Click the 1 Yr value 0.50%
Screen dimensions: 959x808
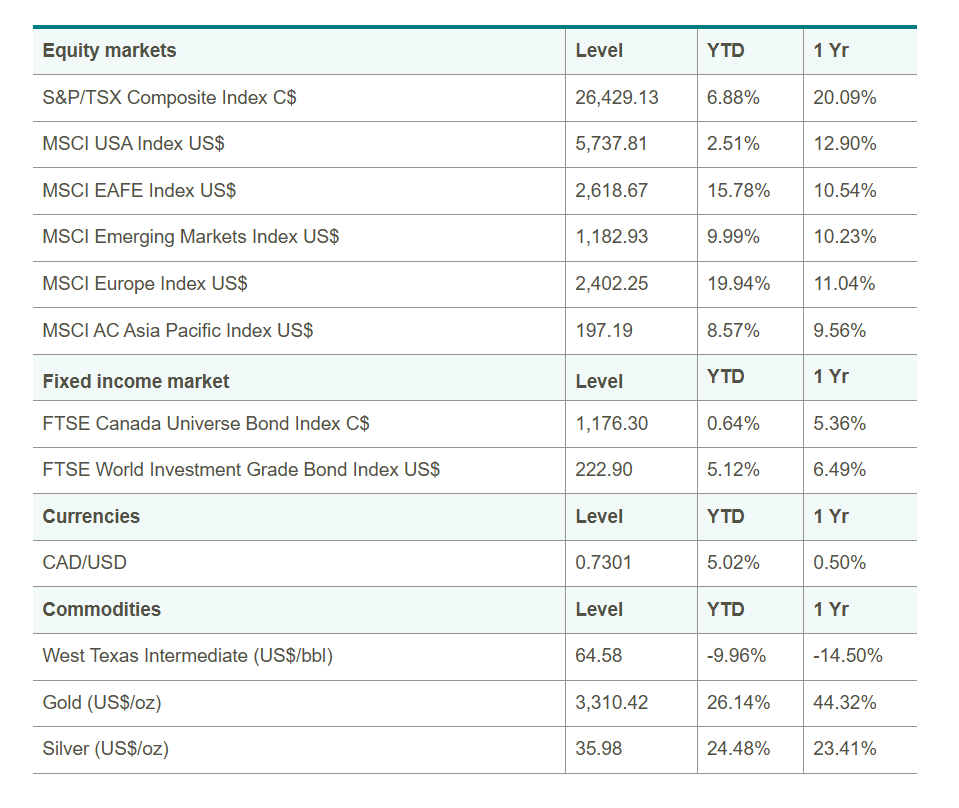tap(839, 563)
